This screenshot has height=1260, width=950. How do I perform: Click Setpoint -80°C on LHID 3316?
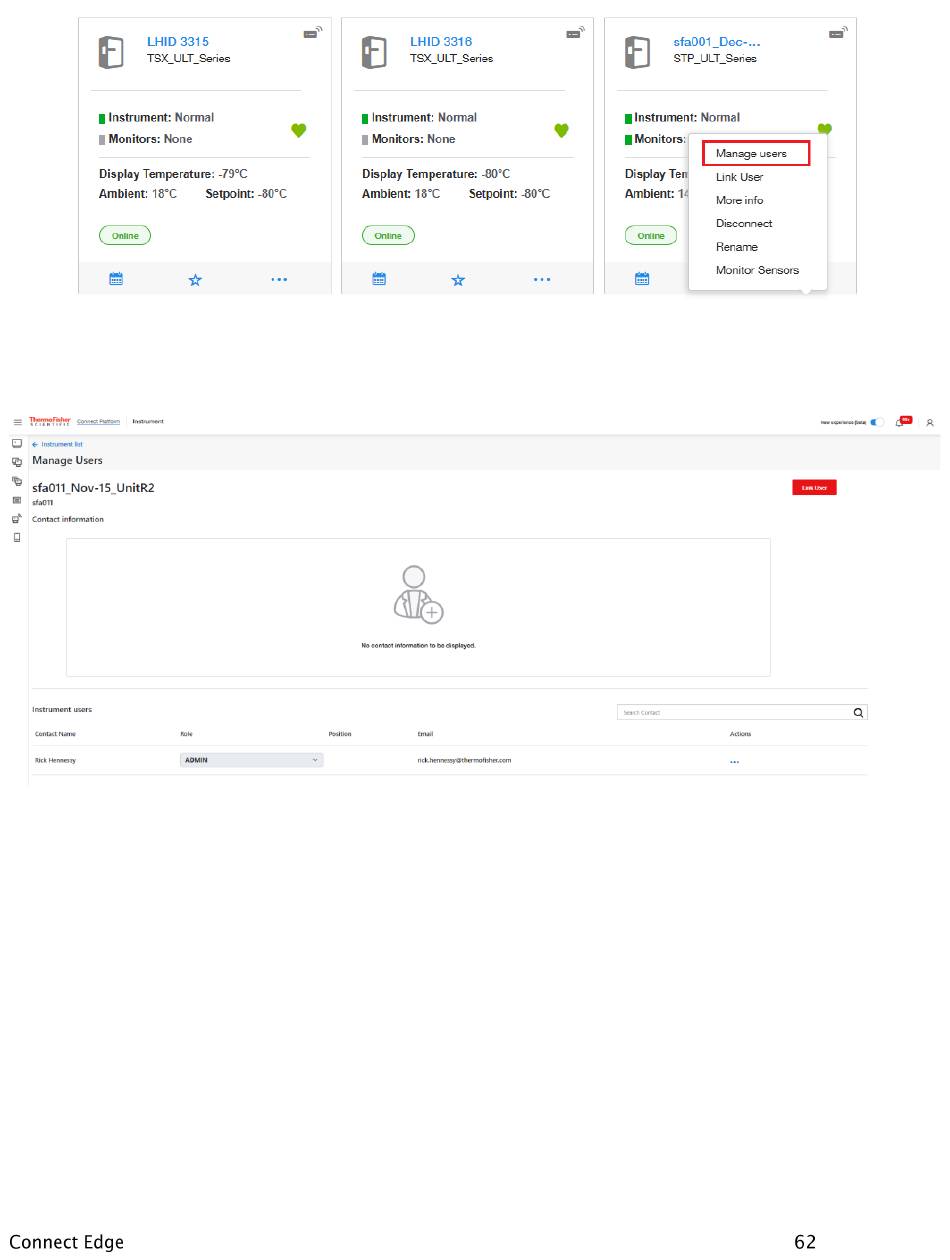pyautogui.click(x=509, y=194)
